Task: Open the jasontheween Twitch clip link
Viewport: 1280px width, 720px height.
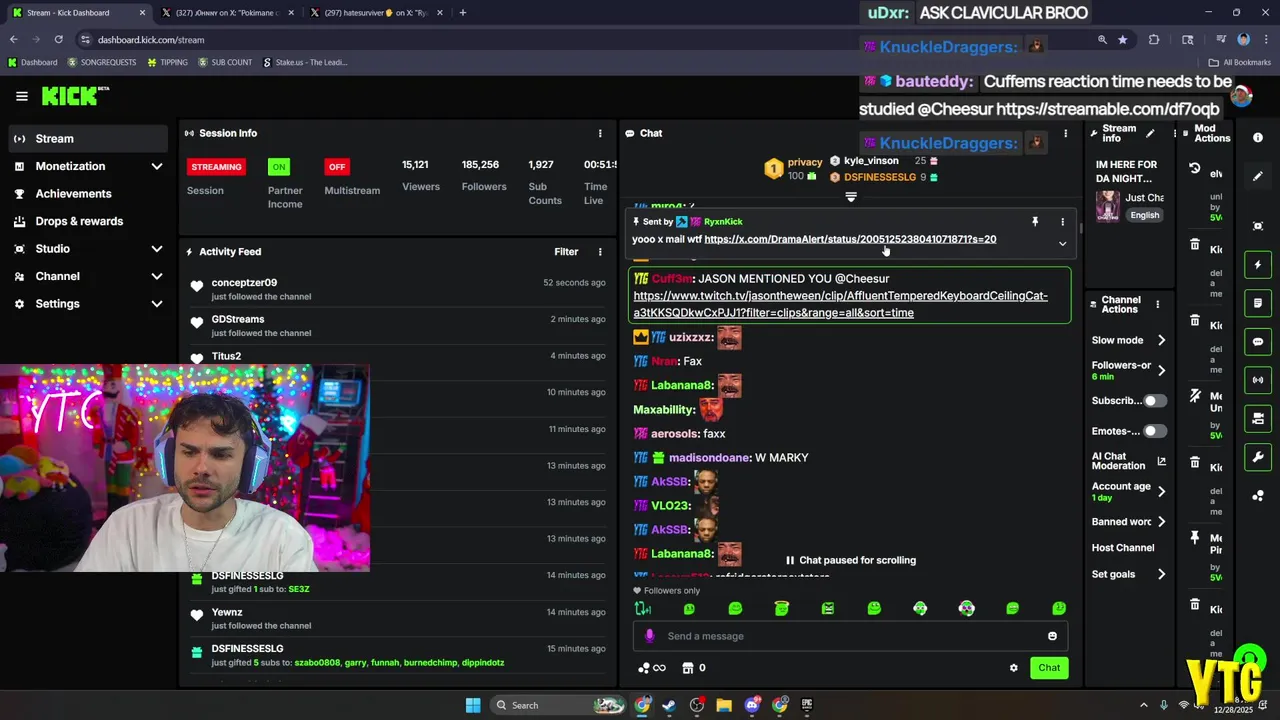Action: click(x=840, y=304)
